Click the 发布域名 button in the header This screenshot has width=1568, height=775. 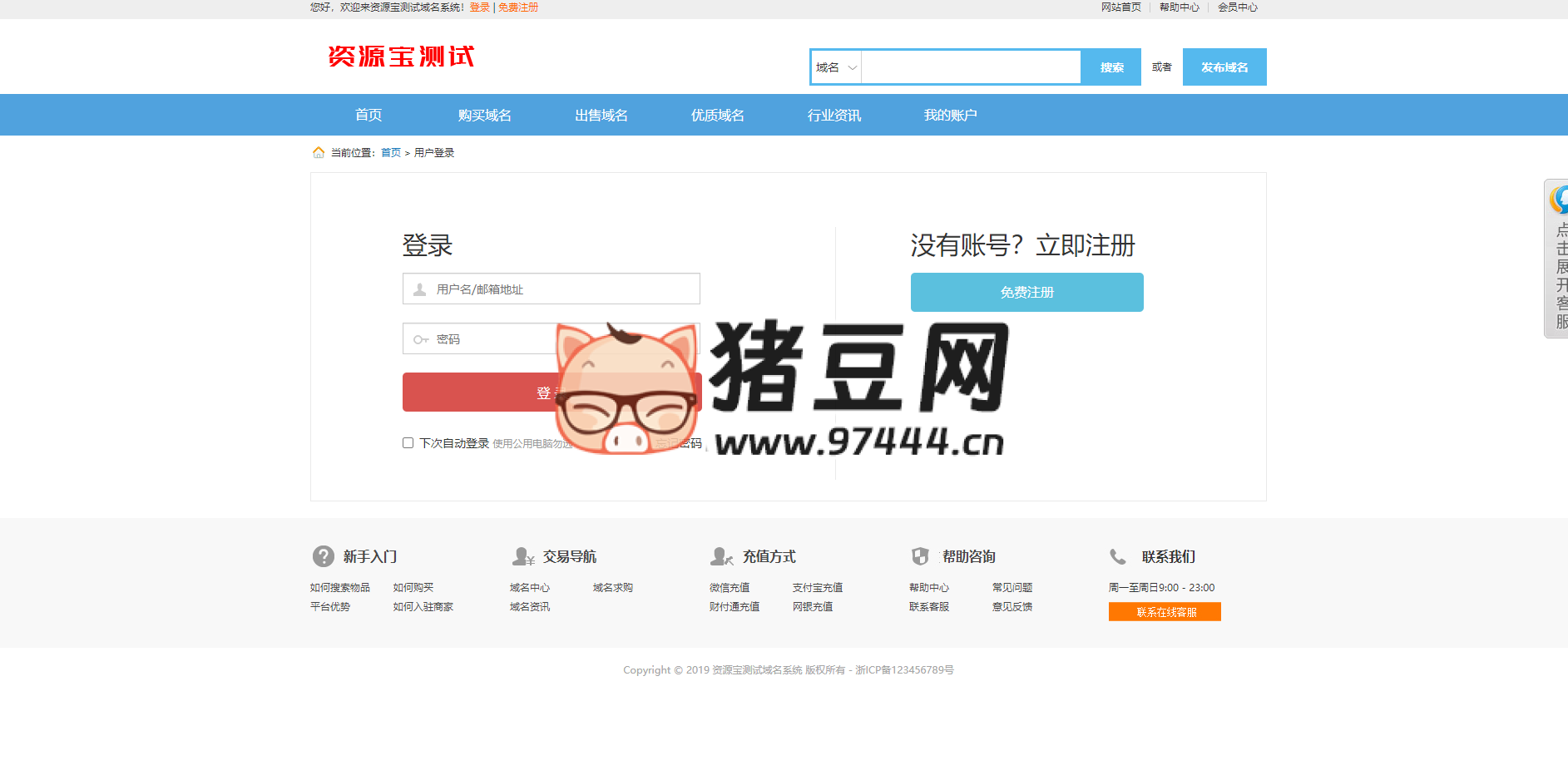click(1224, 67)
